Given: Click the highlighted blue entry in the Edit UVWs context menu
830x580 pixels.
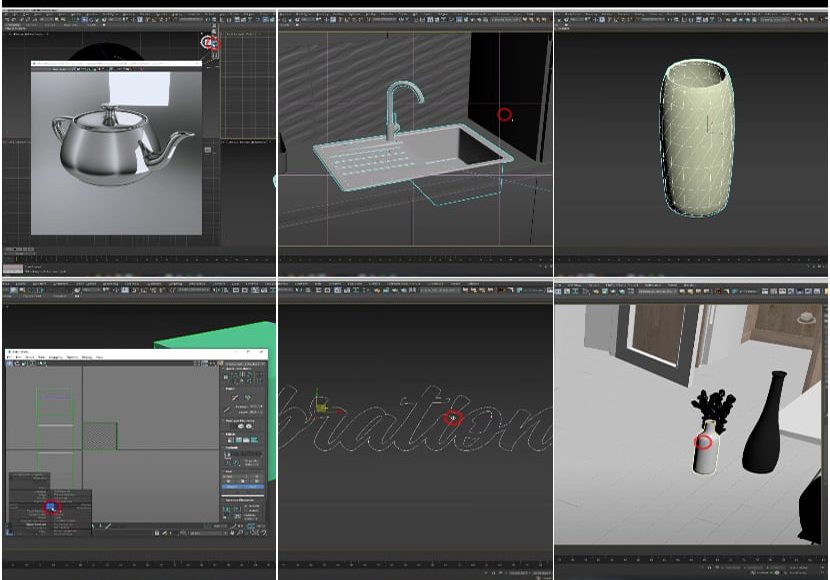Looking at the screenshot, I should (51, 507).
